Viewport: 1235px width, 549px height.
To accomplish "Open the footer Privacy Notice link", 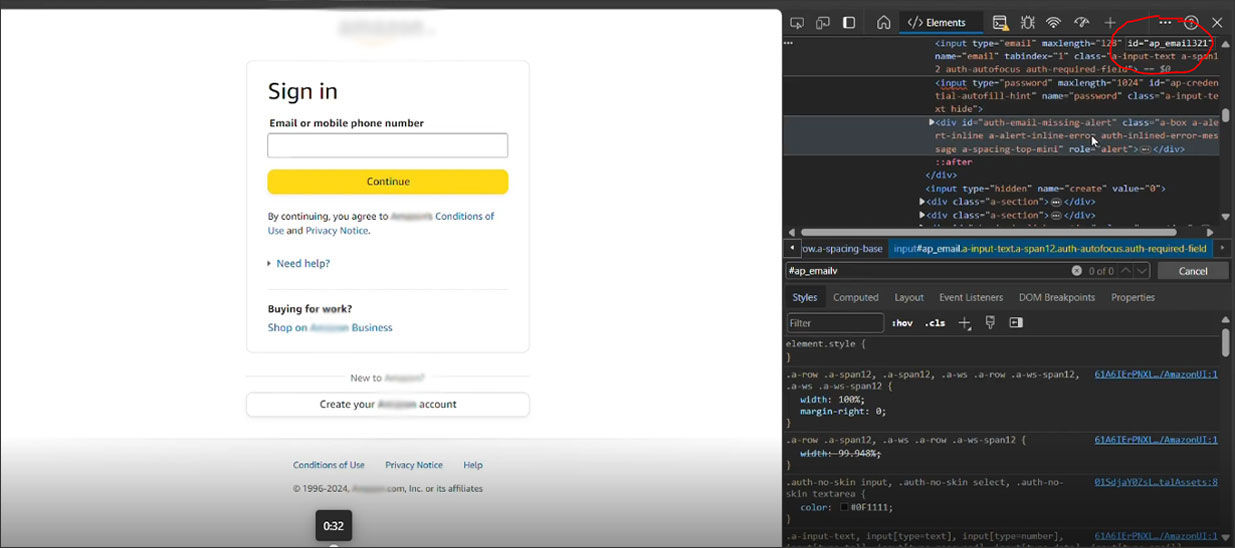I will (414, 465).
